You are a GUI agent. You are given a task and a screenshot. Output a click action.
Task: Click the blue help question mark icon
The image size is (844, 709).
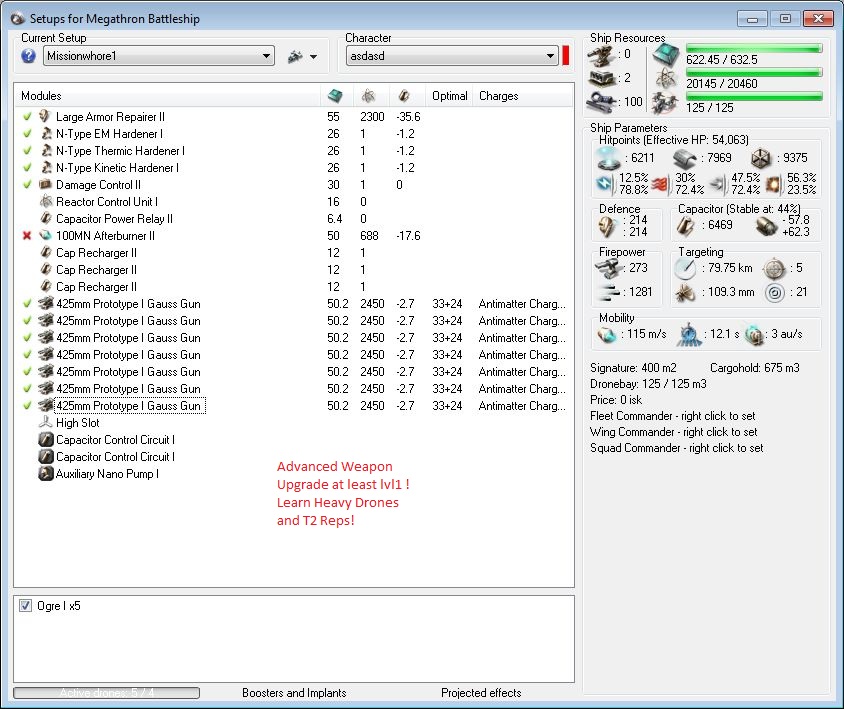pos(29,56)
